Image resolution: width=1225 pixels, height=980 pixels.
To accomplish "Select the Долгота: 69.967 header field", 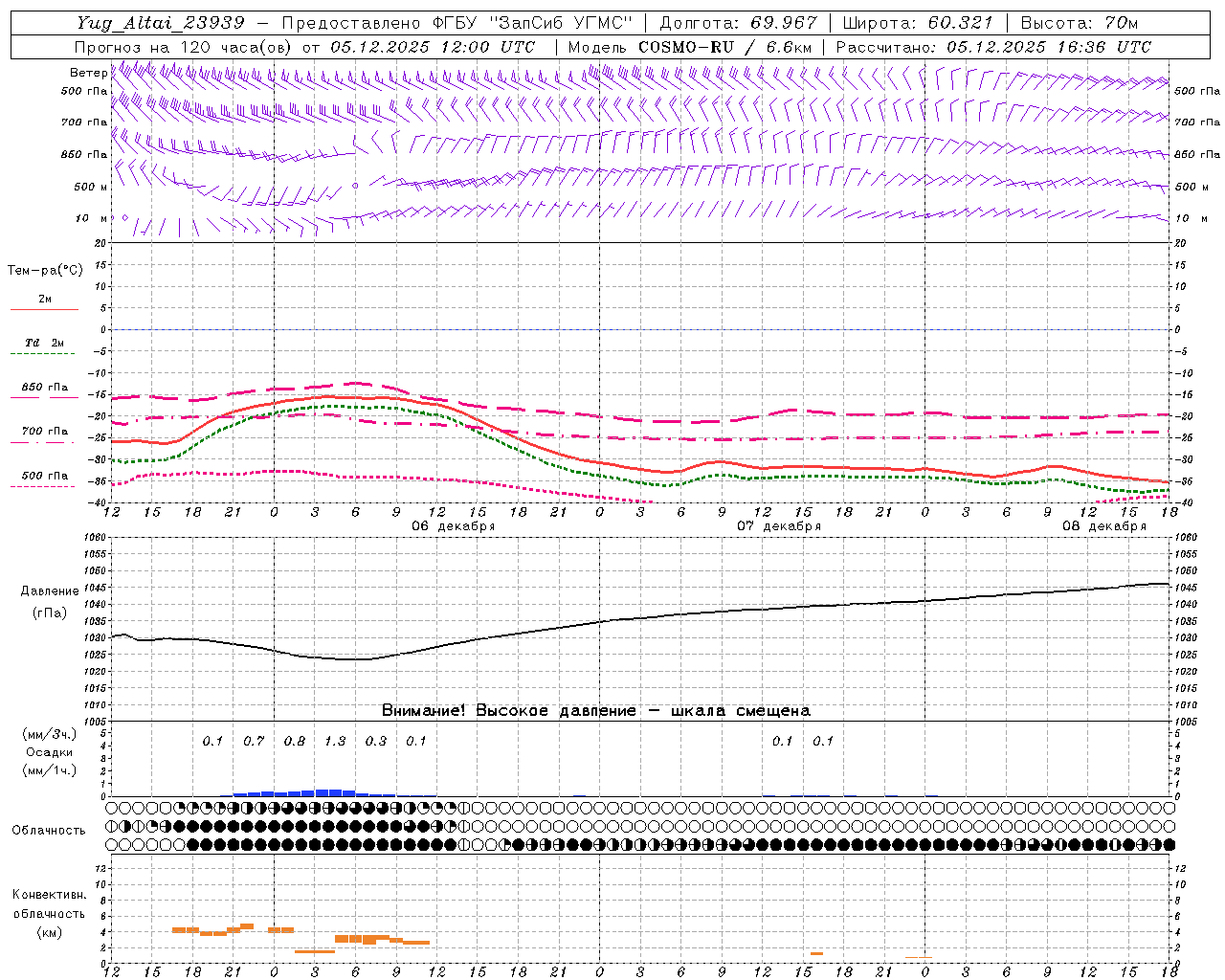I will click(x=739, y=23).
